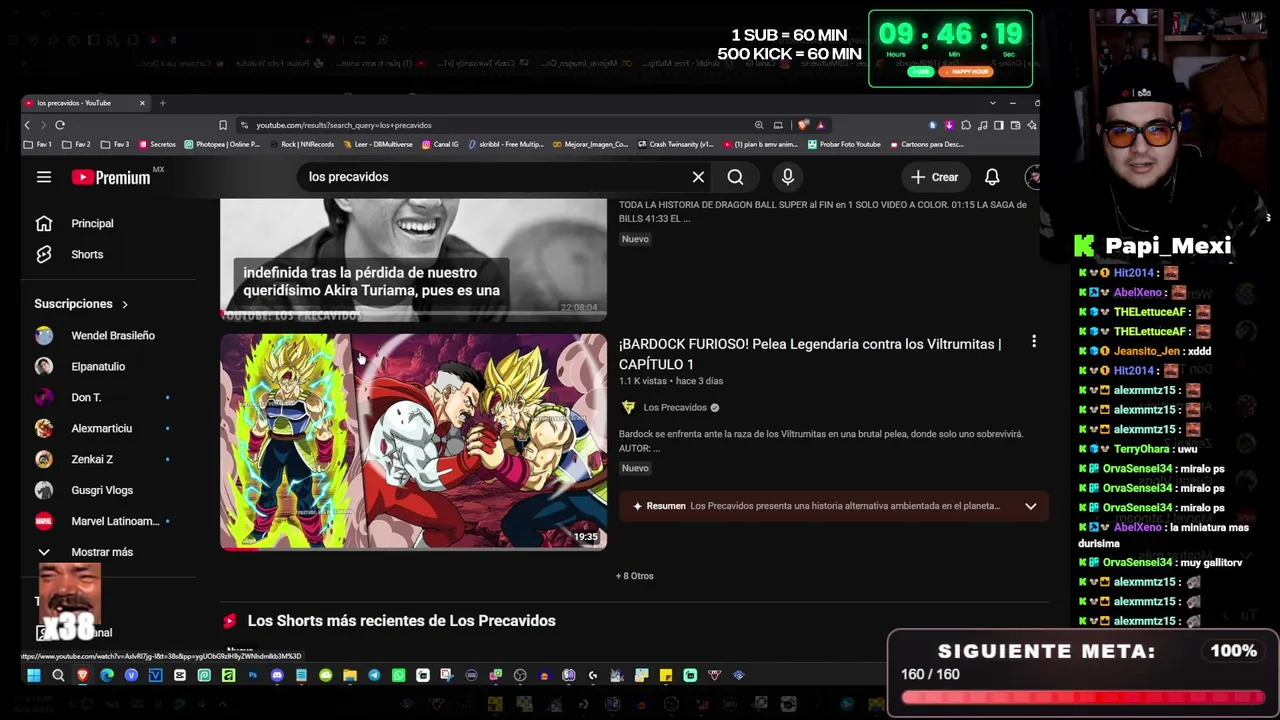This screenshot has width=1280, height=720.
Task: Expand the Suscripciones section
Action: (x=82, y=304)
